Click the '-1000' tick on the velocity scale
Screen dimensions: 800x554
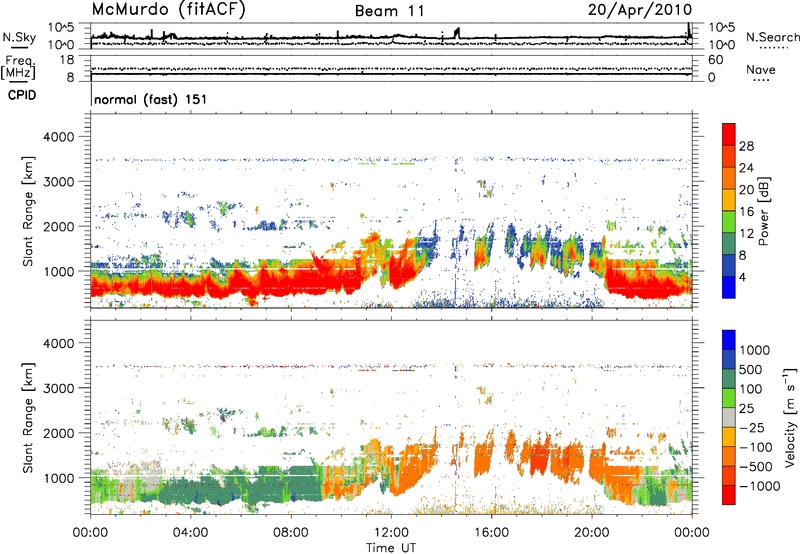point(760,486)
